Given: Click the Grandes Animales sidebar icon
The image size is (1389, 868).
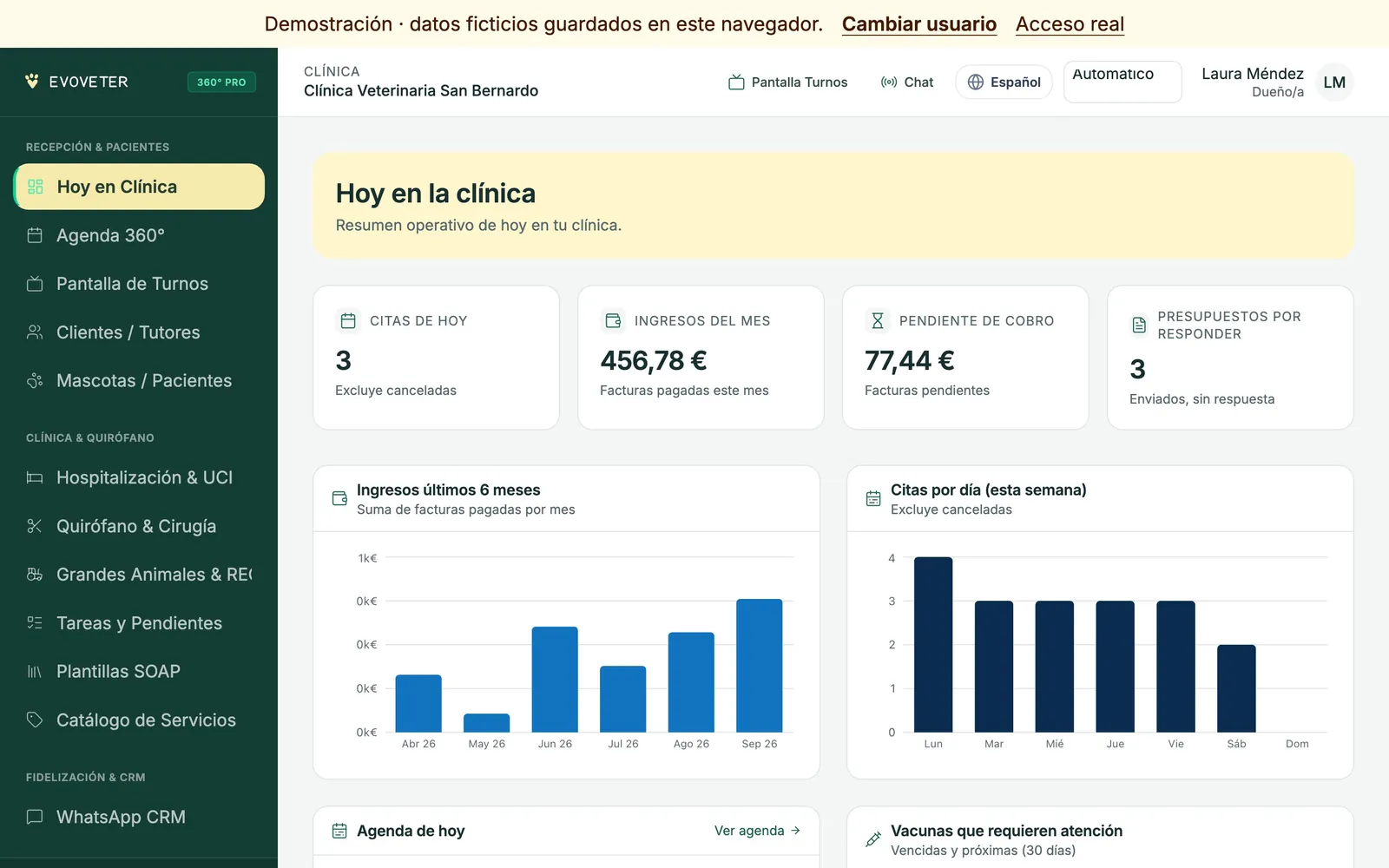Looking at the screenshot, I should [x=35, y=575].
